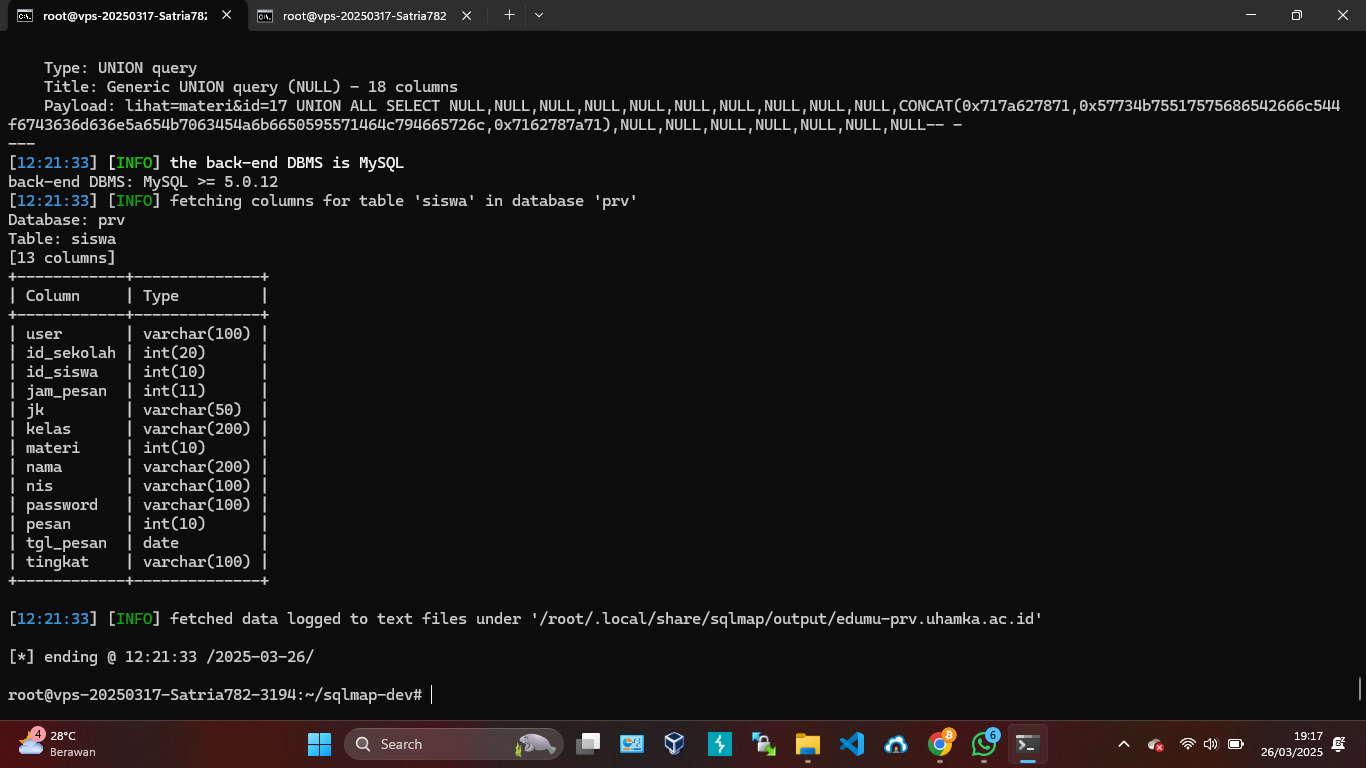Open the network transfer app icon in taskbar
This screenshot has width=1366, height=768.
click(763, 744)
